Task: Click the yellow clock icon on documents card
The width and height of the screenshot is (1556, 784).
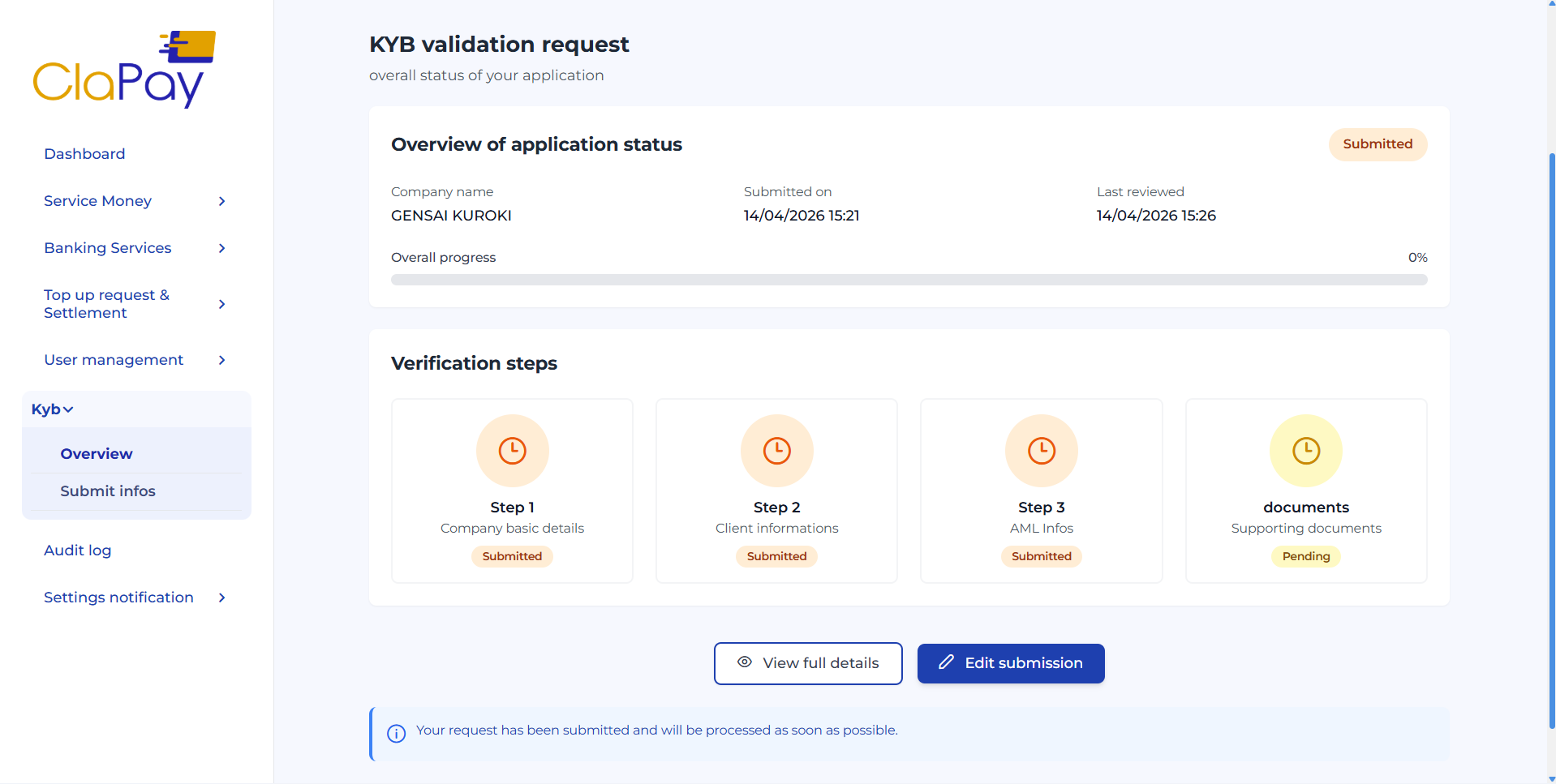Action: (x=1305, y=451)
